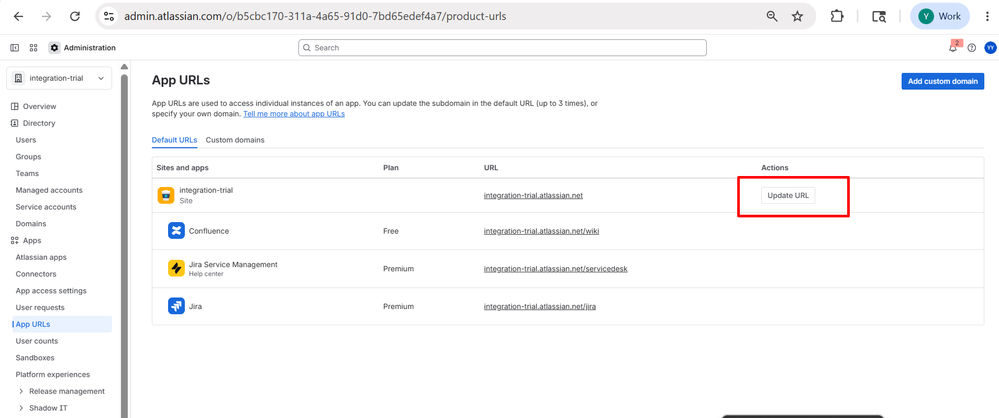Go back with the browser back arrow

[x=18, y=17]
